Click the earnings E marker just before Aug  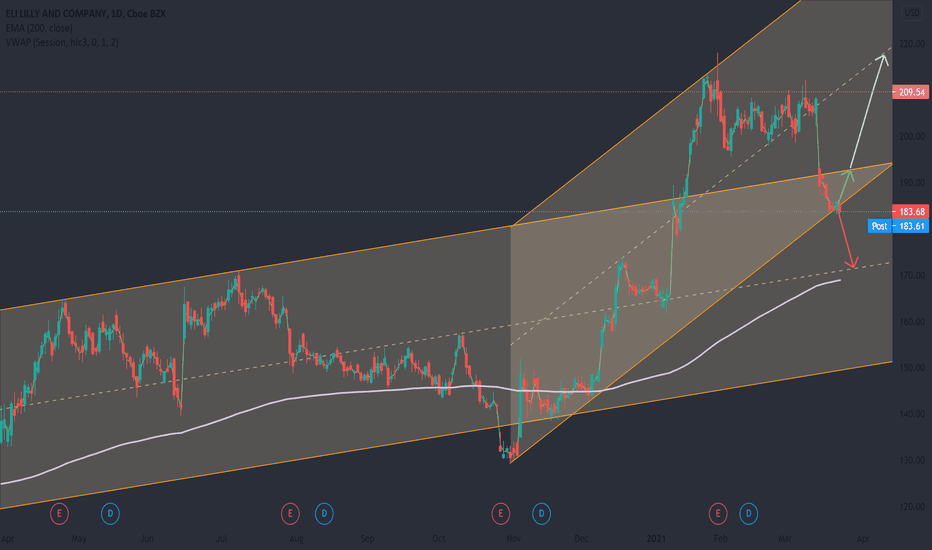click(290, 513)
